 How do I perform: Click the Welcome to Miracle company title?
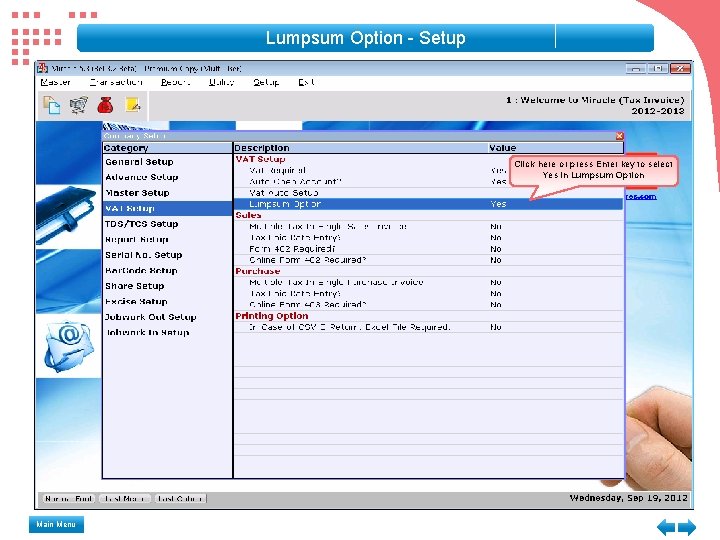click(x=595, y=100)
